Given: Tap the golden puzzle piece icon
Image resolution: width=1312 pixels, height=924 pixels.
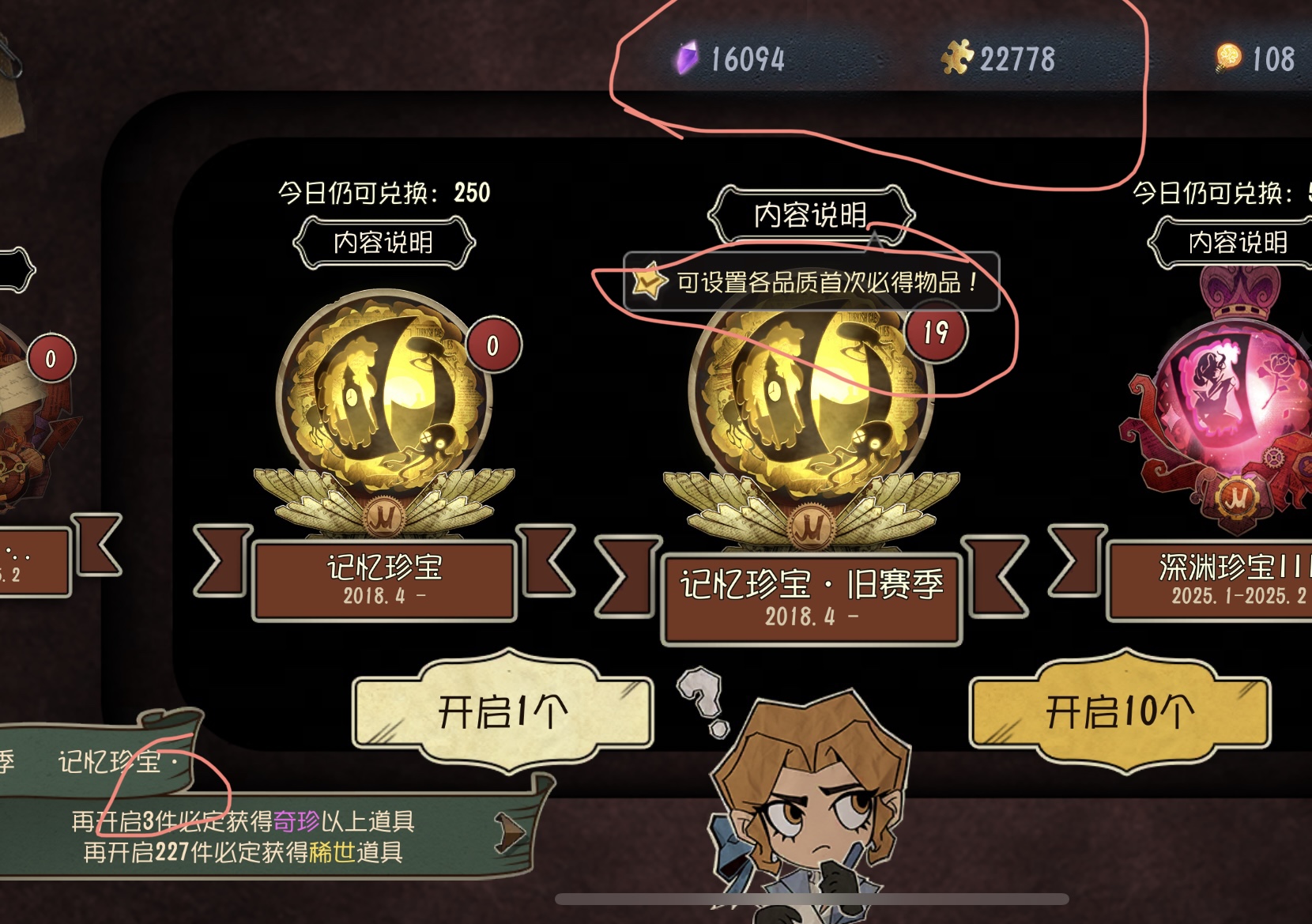Looking at the screenshot, I should (957, 57).
